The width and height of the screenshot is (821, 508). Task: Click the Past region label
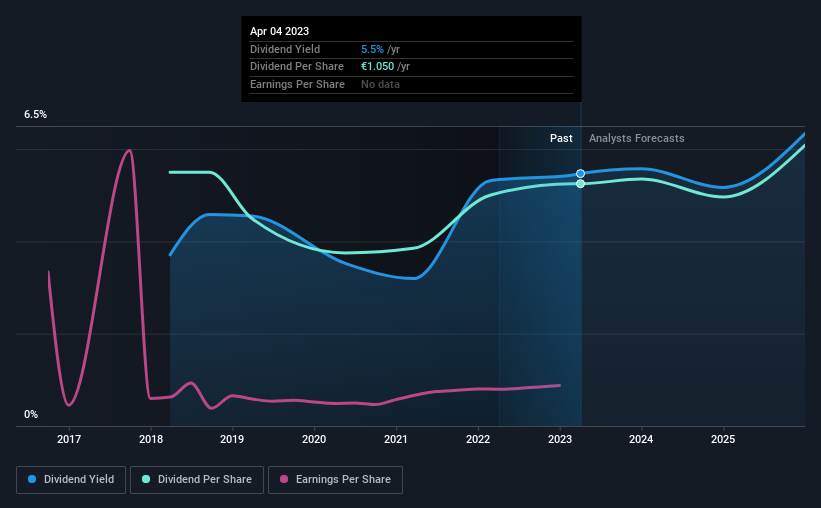click(561, 138)
